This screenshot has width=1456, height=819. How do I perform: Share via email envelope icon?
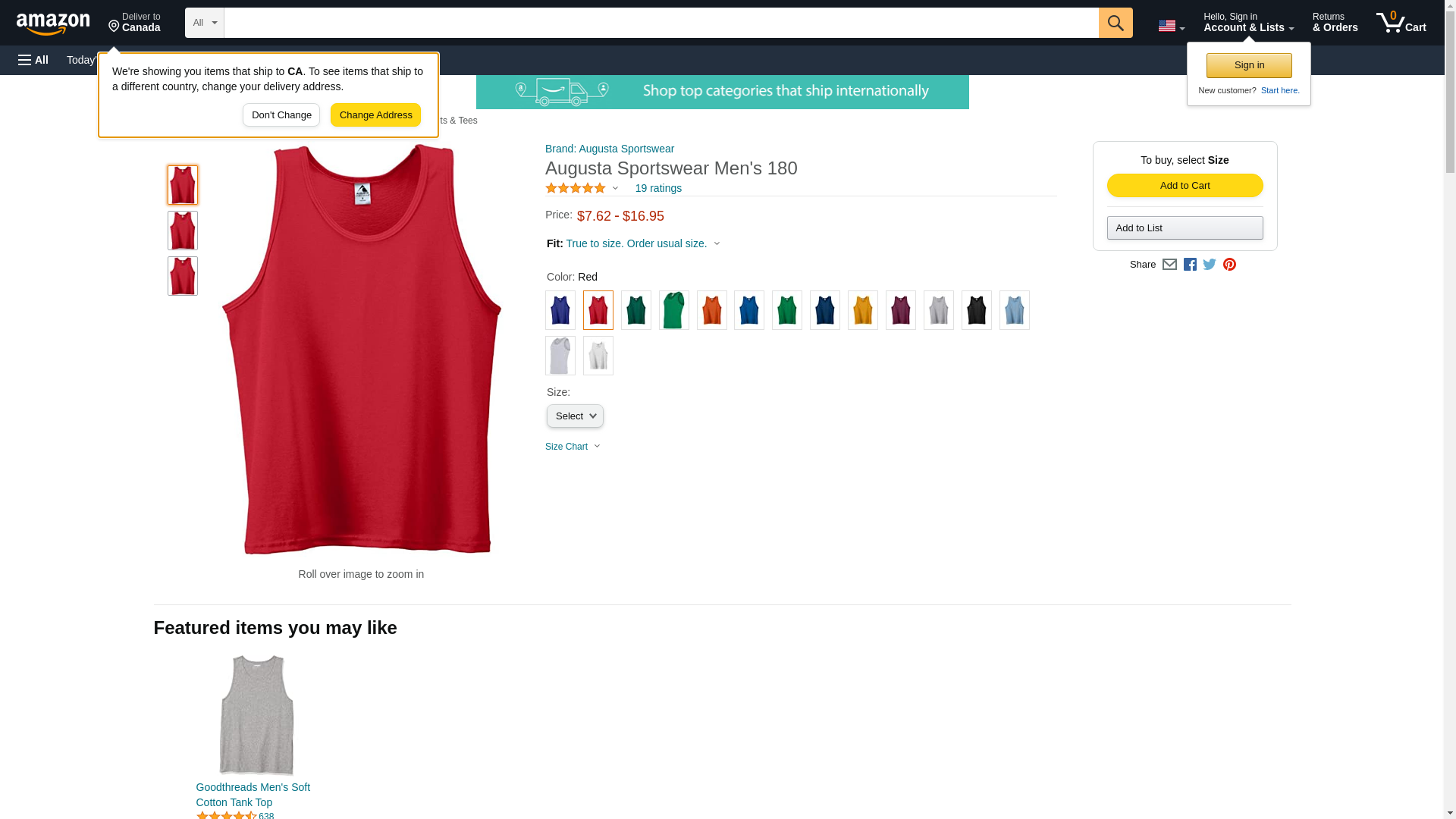(x=1169, y=265)
